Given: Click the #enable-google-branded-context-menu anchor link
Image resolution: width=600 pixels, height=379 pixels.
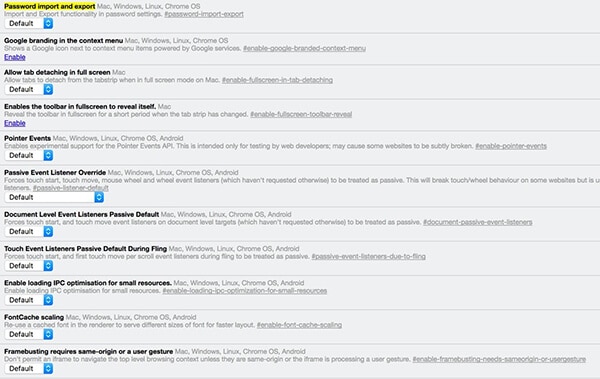Looking at the screenshot, I should [305, 48].
